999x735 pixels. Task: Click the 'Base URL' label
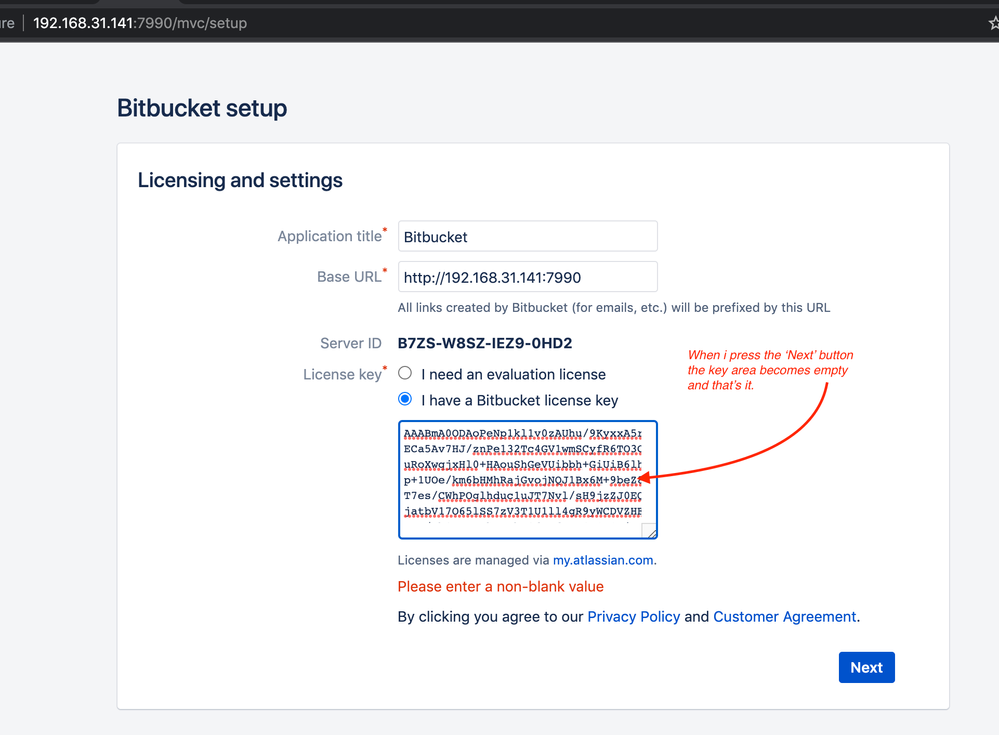pyautogui.click(x=349, y=277)
